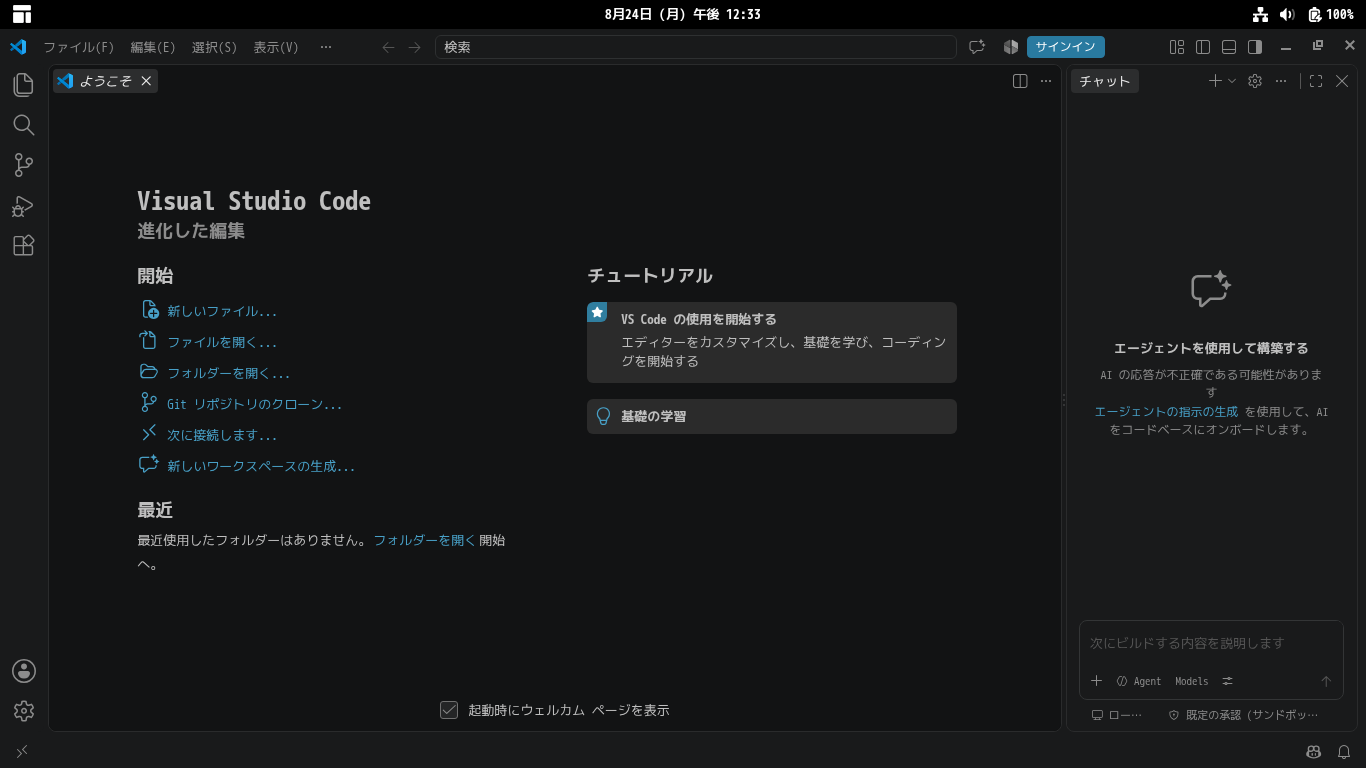Screen dimensions: 1366x768
Task: Open the GNOME activities overview icon
Action: coord(22,14)
